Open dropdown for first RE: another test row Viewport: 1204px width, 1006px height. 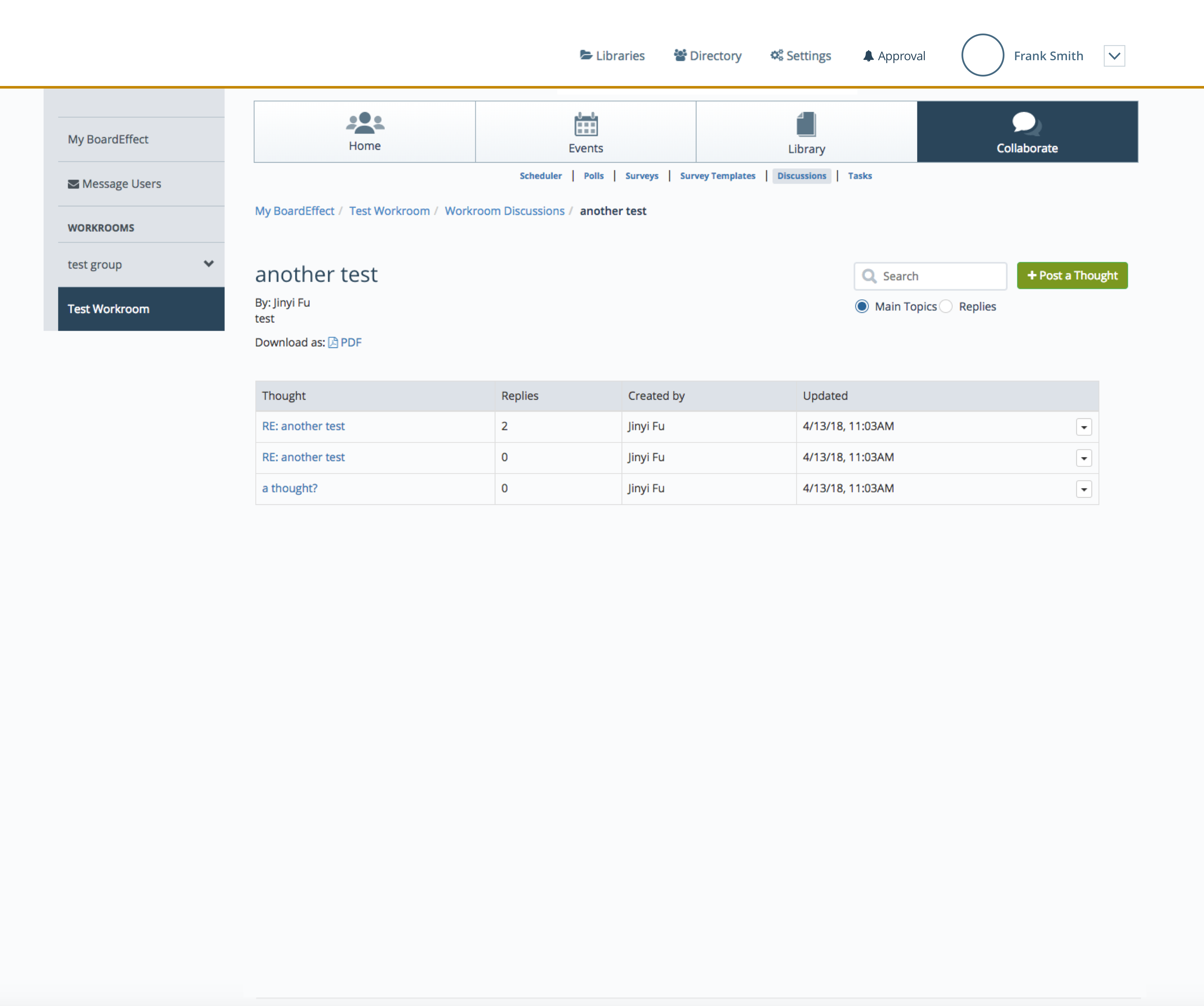[x=1084, y=427]
